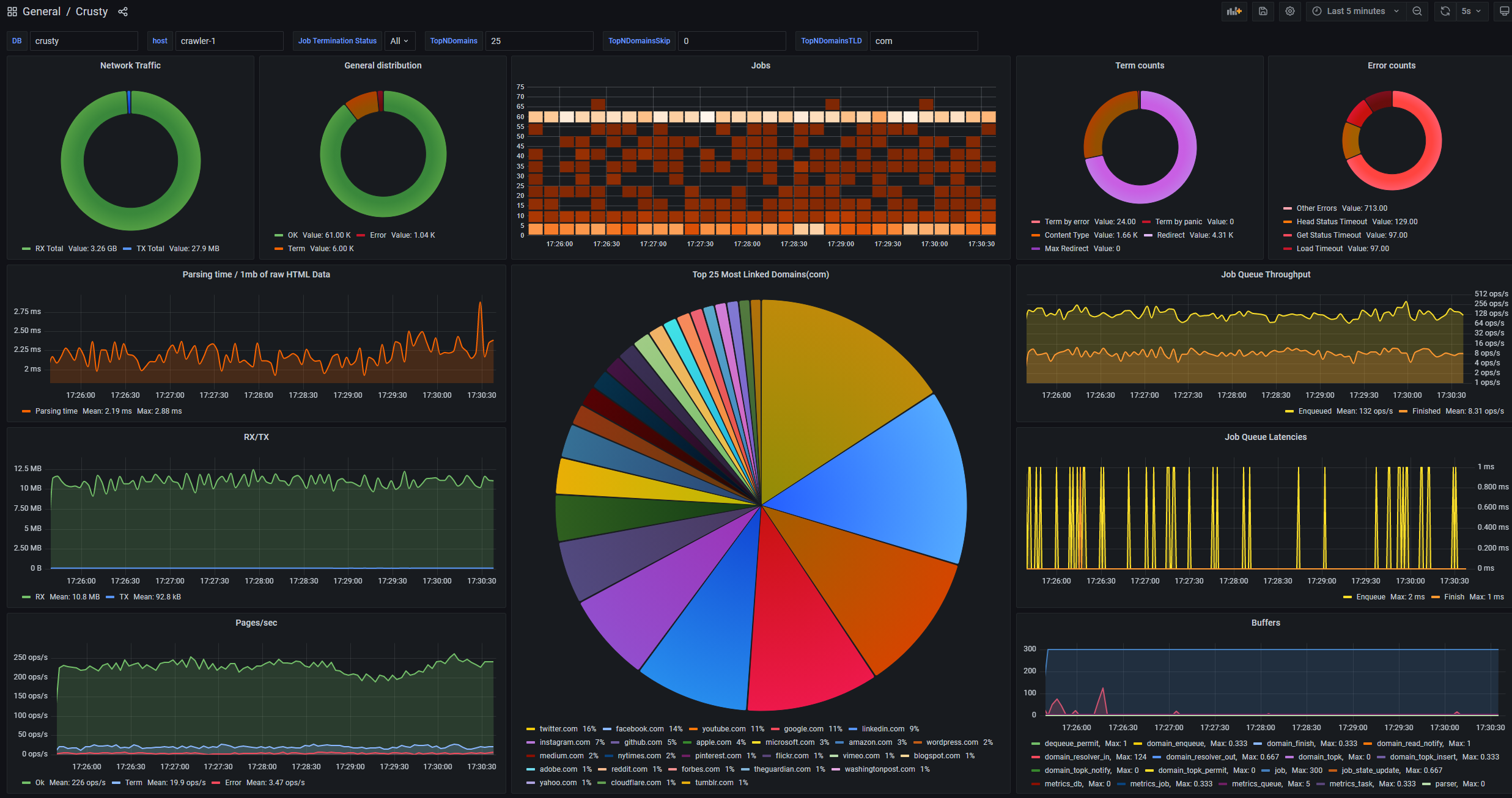Click the TopNDomains input field
Viewport: 1512px width, 798px height.
pos(539,41)
